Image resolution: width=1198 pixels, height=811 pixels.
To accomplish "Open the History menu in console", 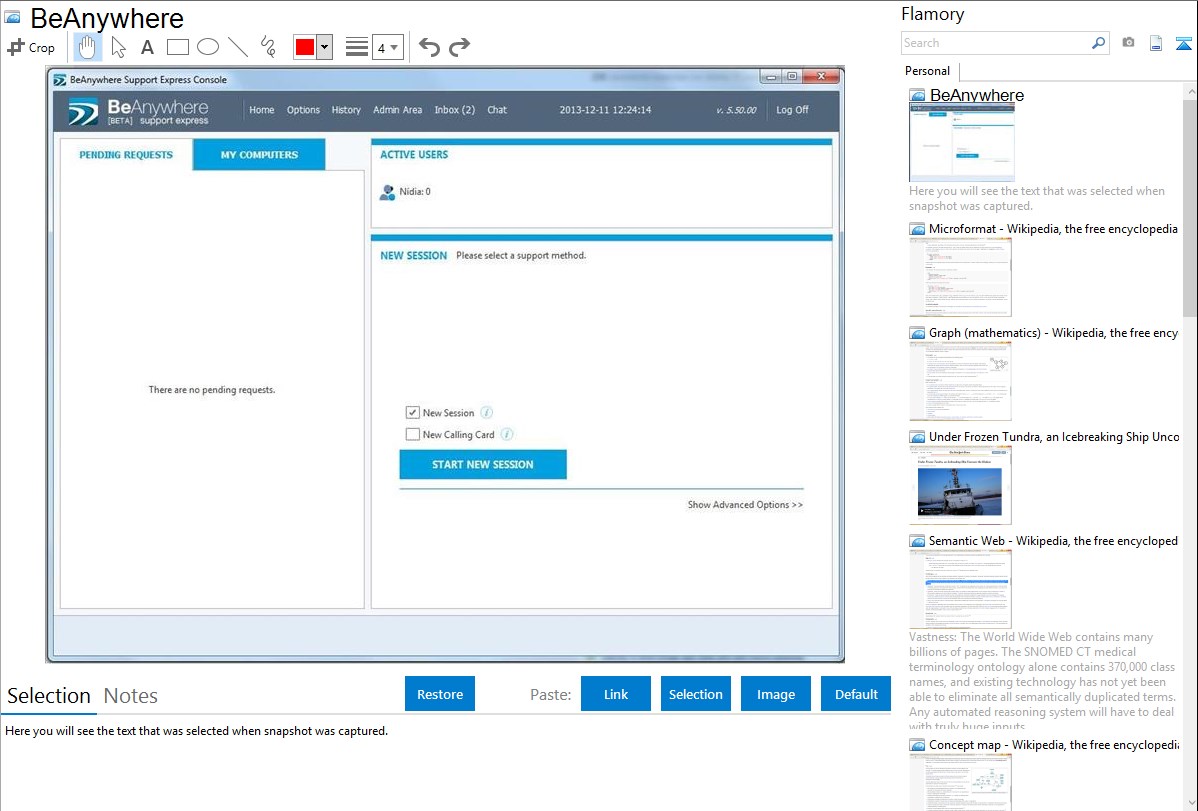I will (346, 110).
